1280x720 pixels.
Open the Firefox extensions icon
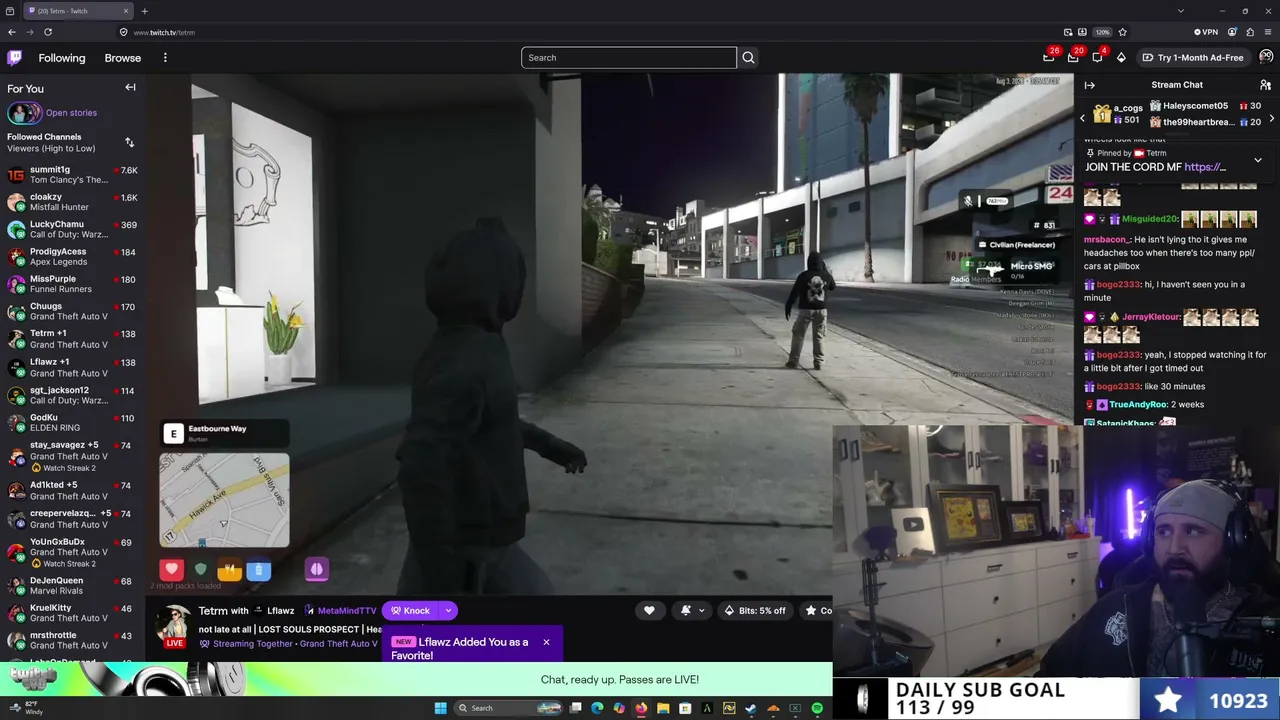click(1250, 32)
